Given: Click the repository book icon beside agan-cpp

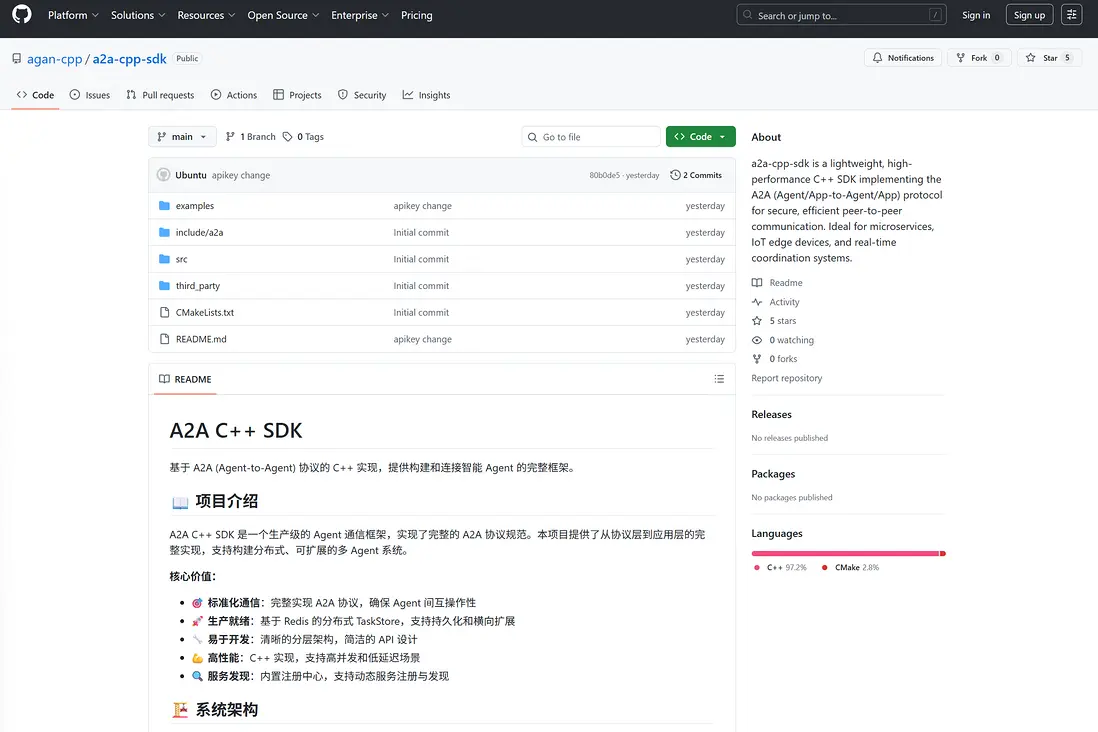Looking at the screenshot, I should click(x=16, y=59).
